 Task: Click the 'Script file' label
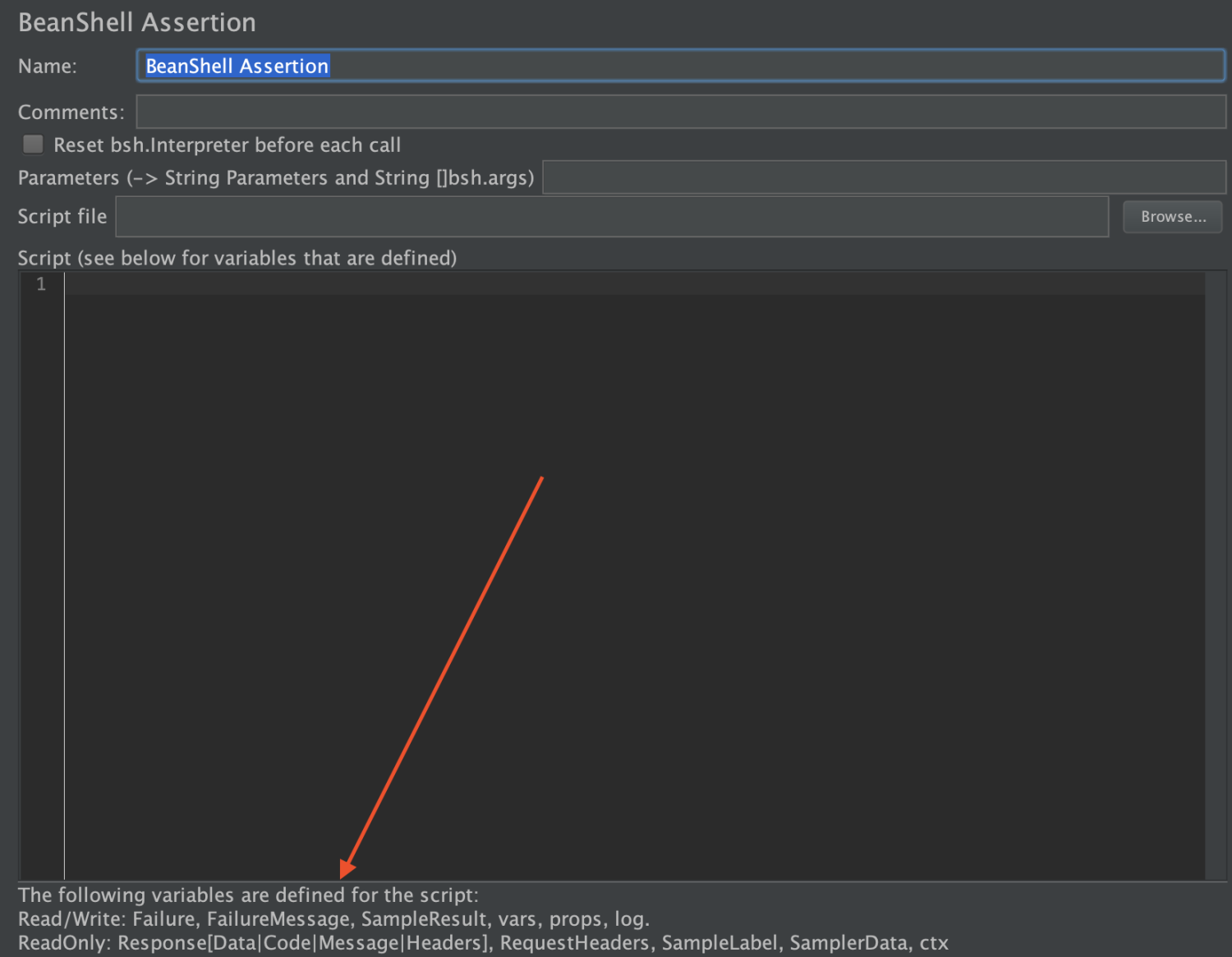click(62, 217)
